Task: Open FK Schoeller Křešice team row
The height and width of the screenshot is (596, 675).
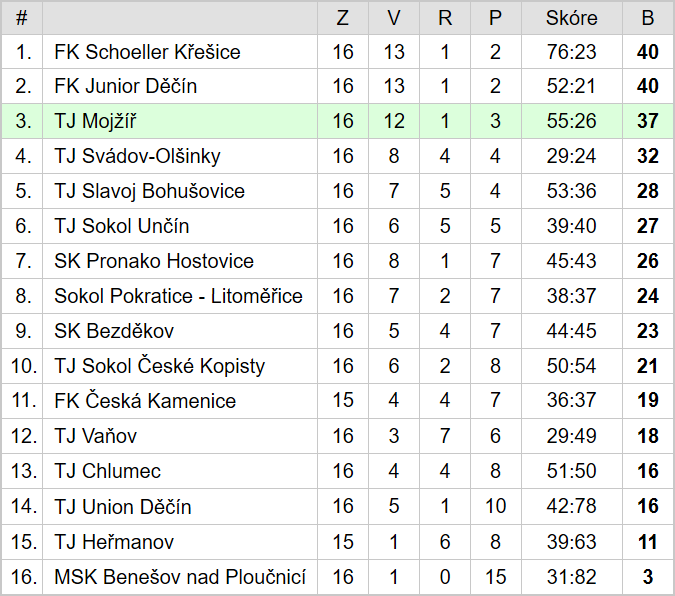Action: click(338, 52)
